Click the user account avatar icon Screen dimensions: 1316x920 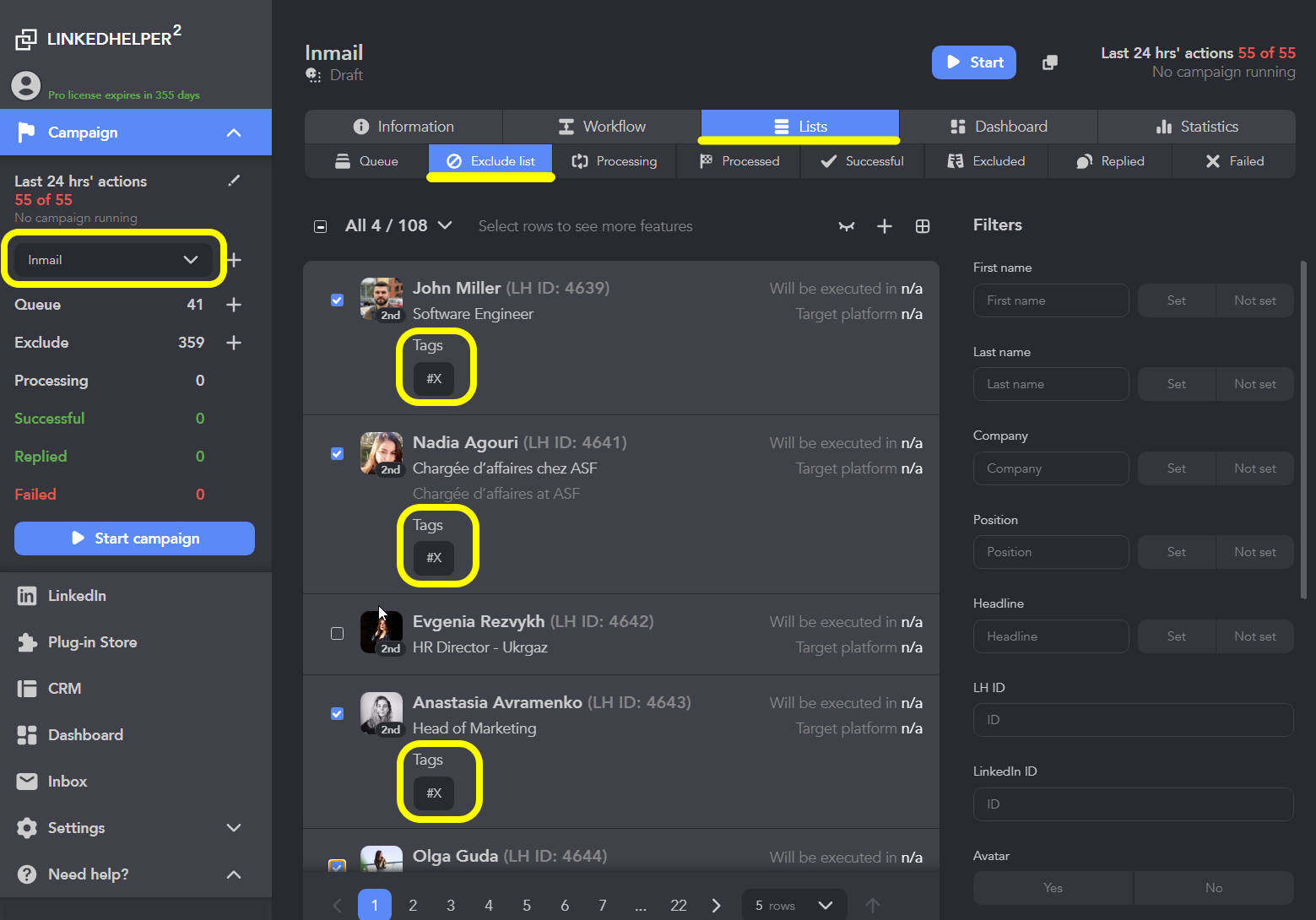coord(26,85)
